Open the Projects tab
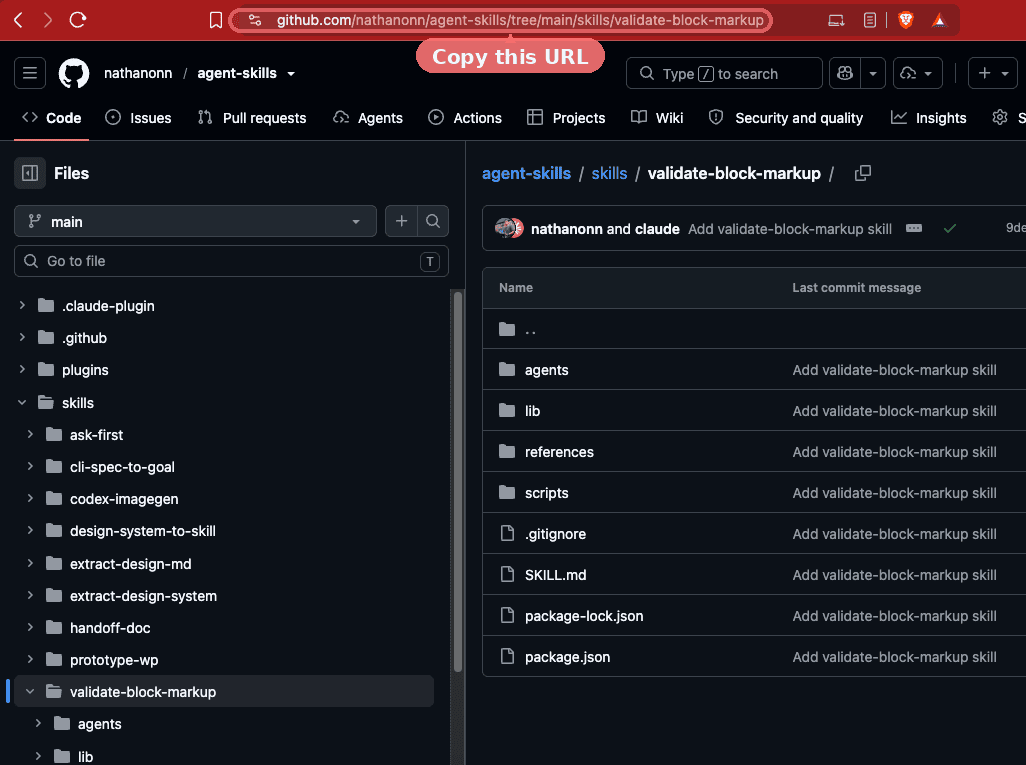 (566, 118)
